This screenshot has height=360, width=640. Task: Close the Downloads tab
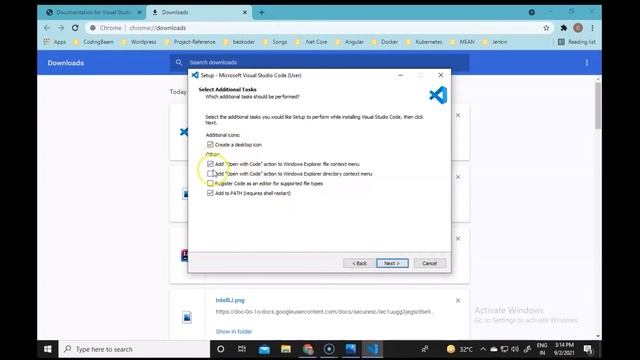click(x=245, y=12)
